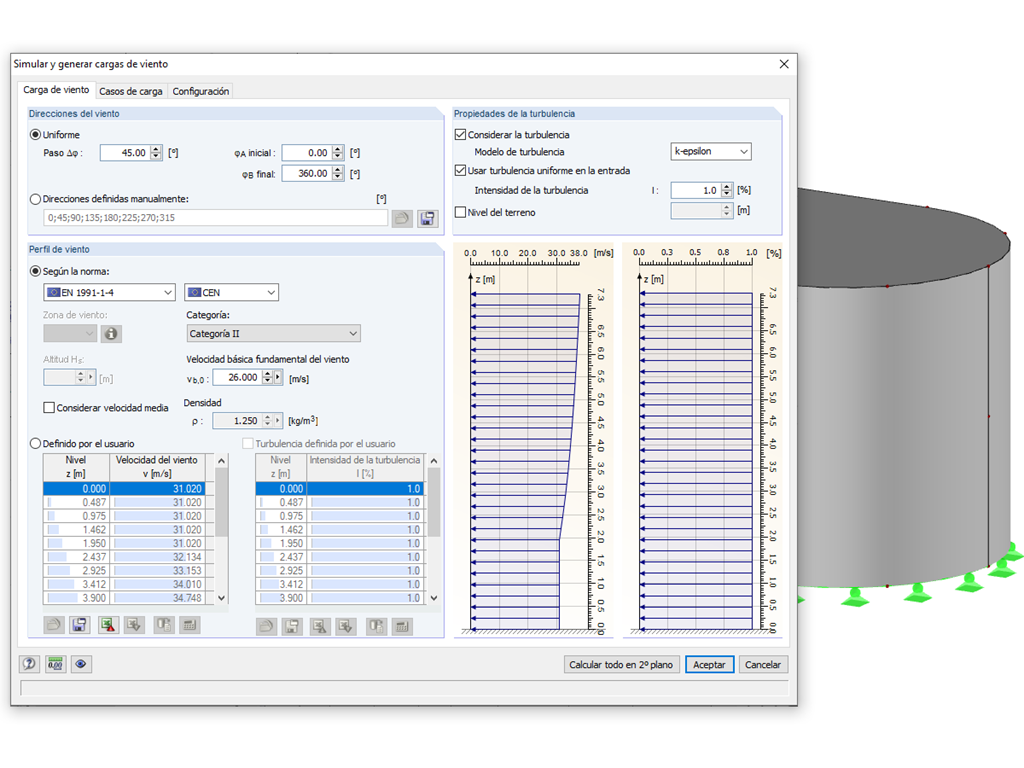Image resolution: width=1024 pixels, height=768 pixels.
Task: Click the eye display settings icon
Action: [81, 664]
